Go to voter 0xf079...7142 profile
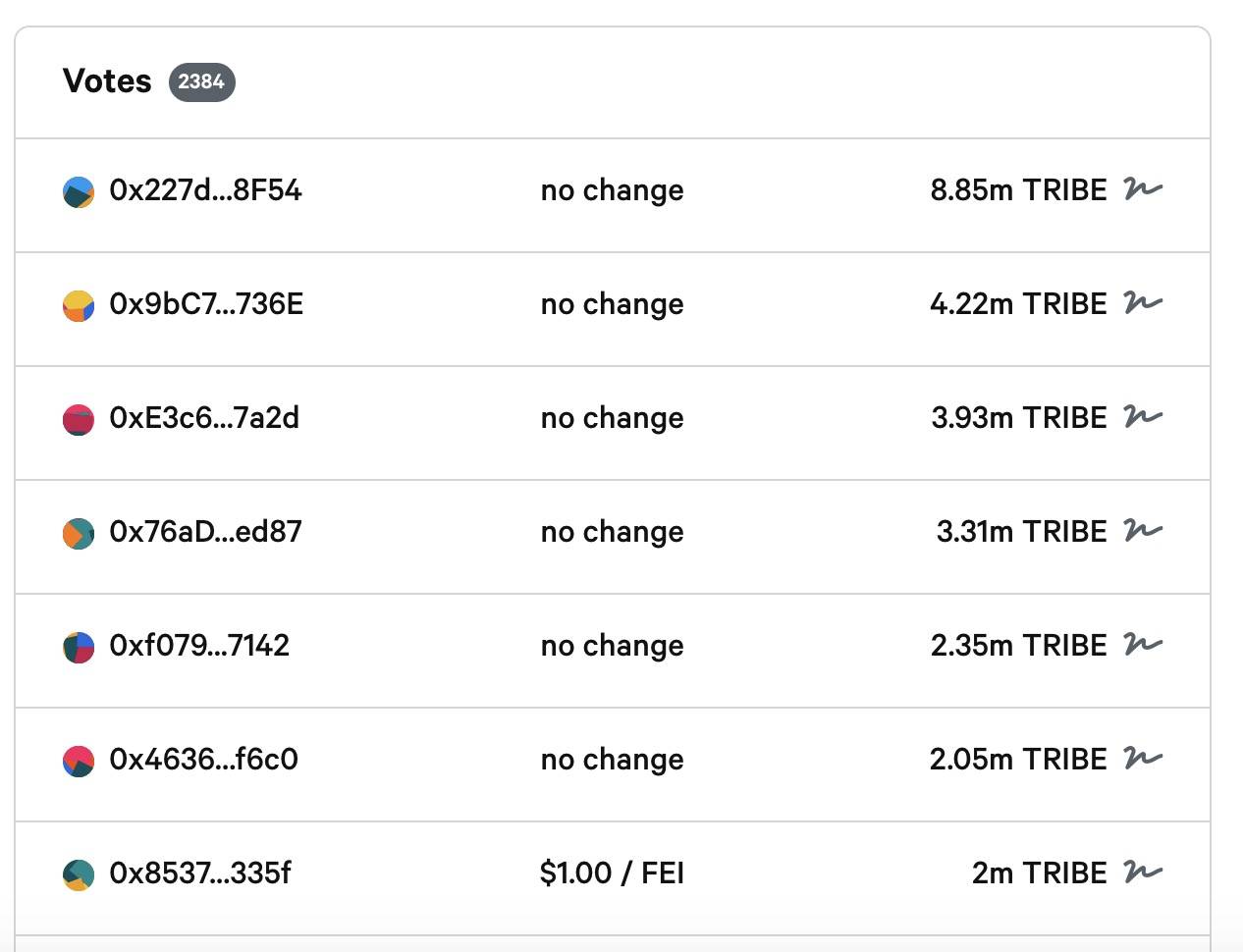The image size is (1243, 952). [x=199, y=646]
